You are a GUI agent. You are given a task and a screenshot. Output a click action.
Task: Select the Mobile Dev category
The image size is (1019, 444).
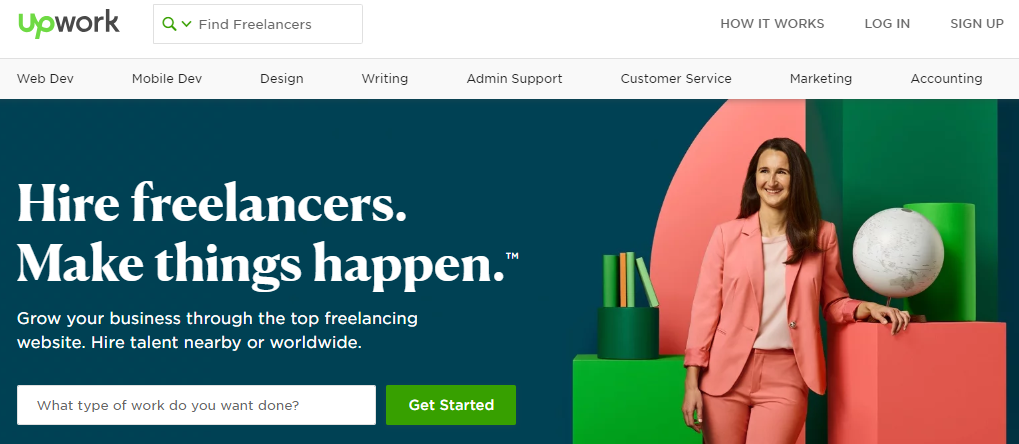coord(167,79)
